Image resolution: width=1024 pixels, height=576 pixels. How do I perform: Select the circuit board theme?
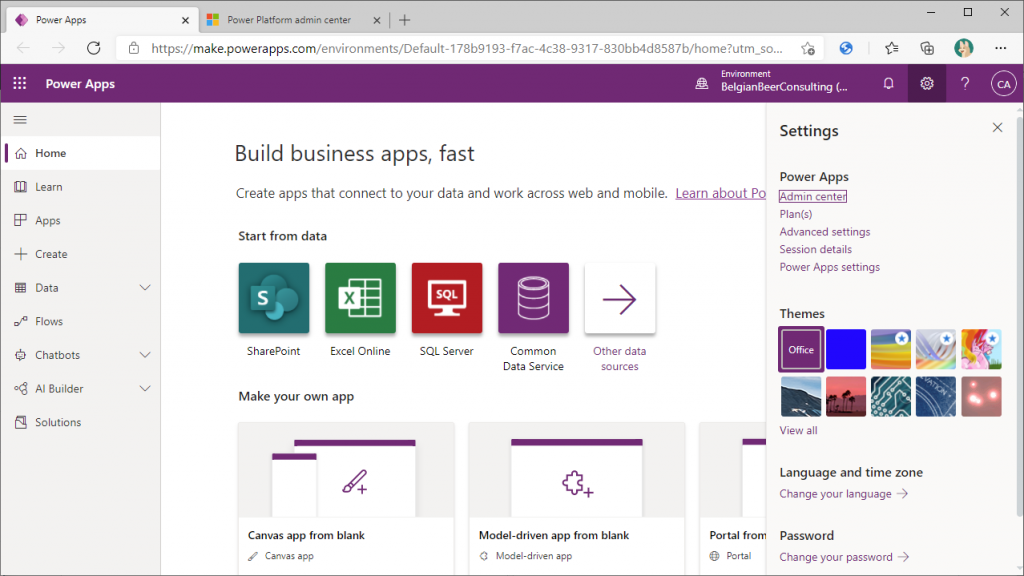(891, 396)
